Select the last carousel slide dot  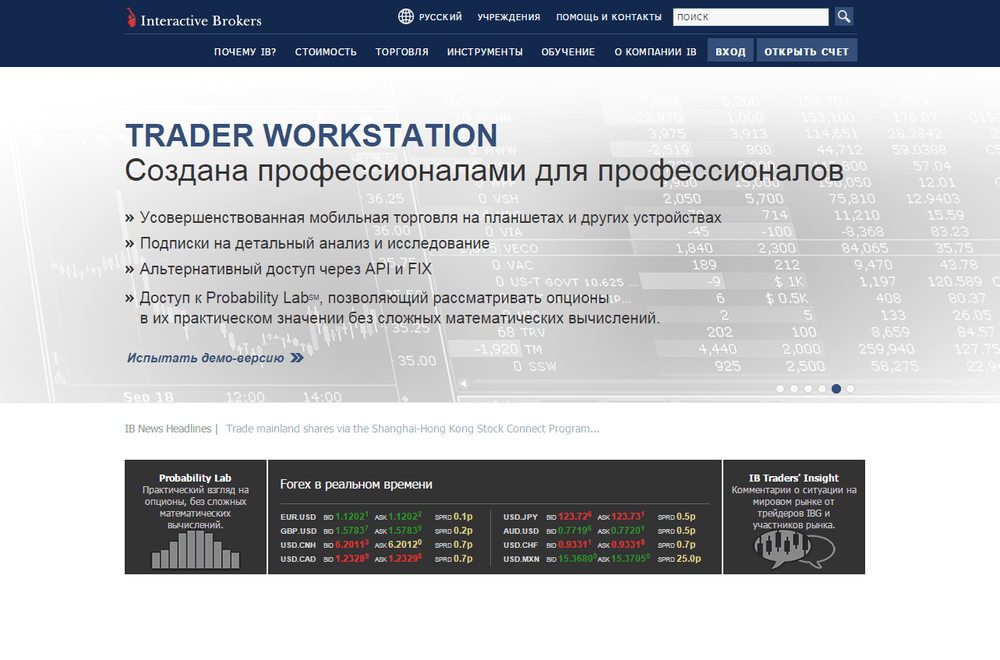(850, 388)
